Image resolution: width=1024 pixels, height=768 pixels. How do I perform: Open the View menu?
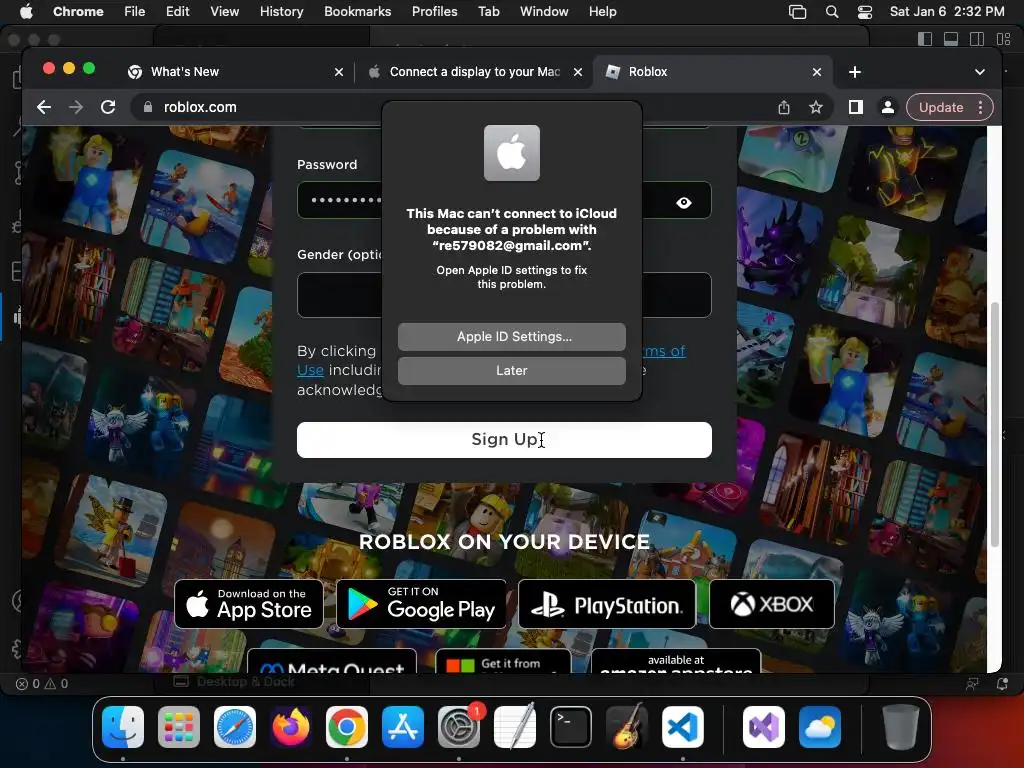pyautogui.click(x=225, y=11)
